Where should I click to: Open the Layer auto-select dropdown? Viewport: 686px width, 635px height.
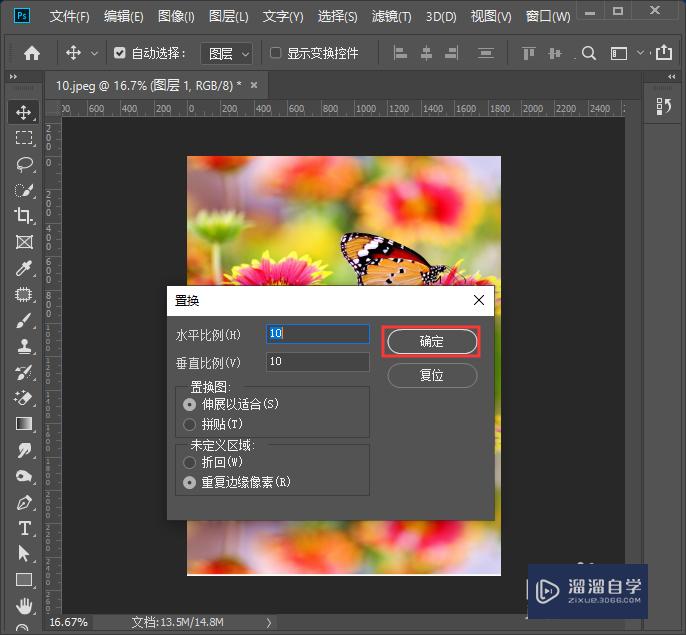[x=226, y=53]
